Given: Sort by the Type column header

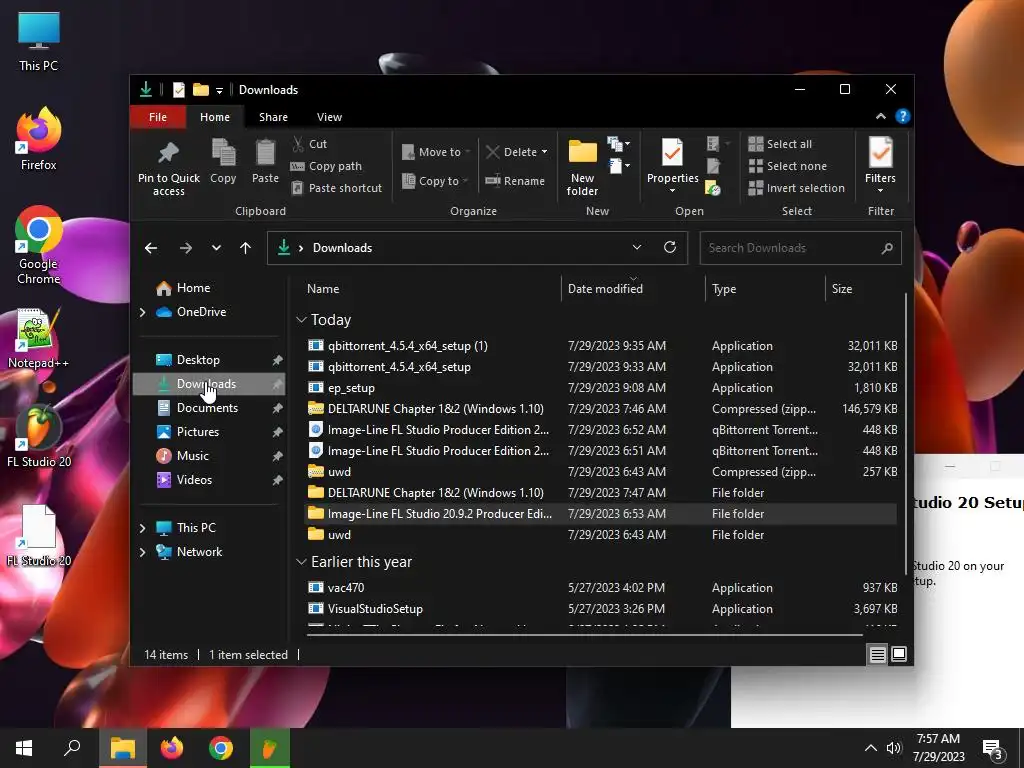Looking at the screenshot, I should tap(724, 289).
